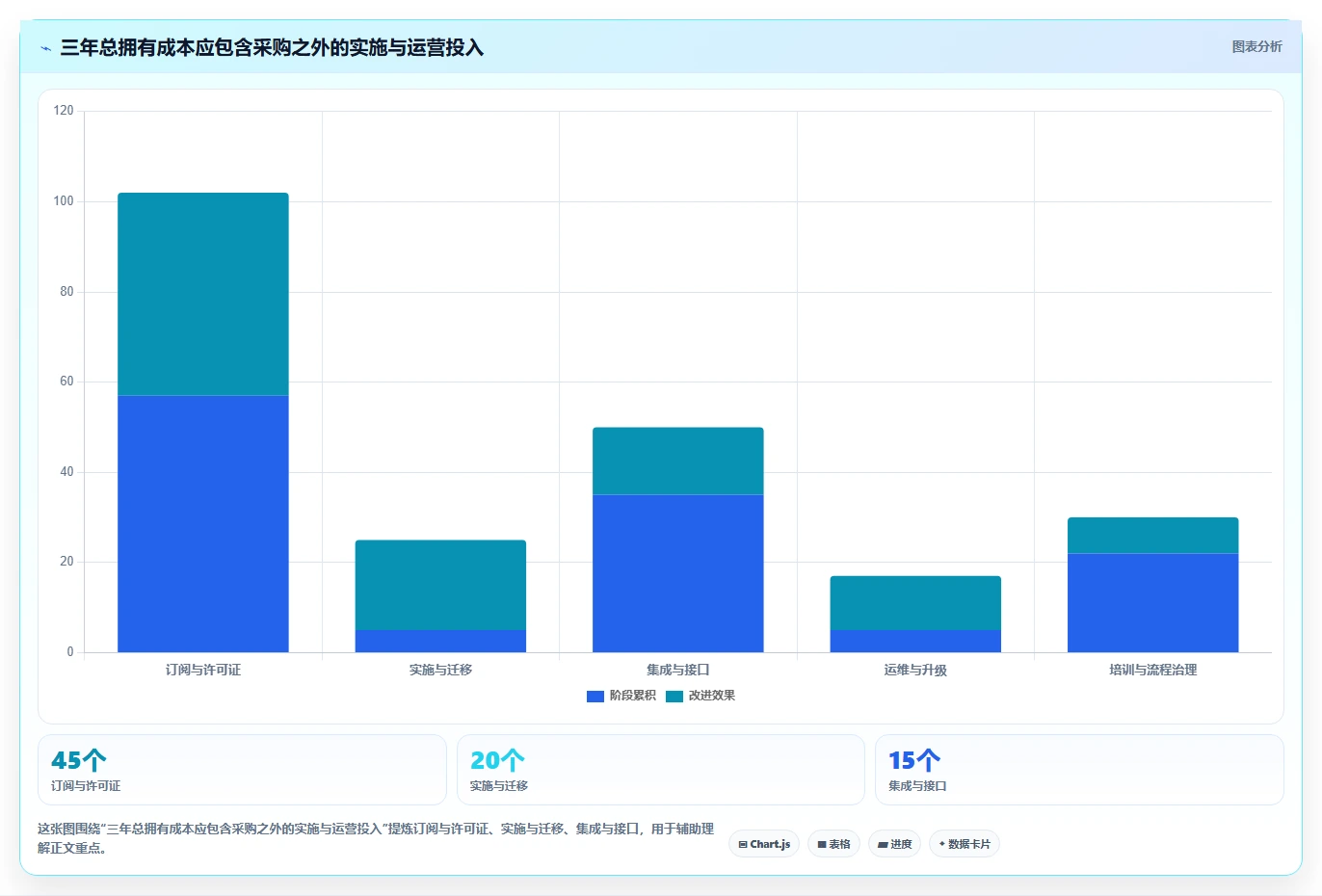1322x896 pixels.
Task: Open the 15个 集成与接口 data card
Action: (x=1079, y=770)
